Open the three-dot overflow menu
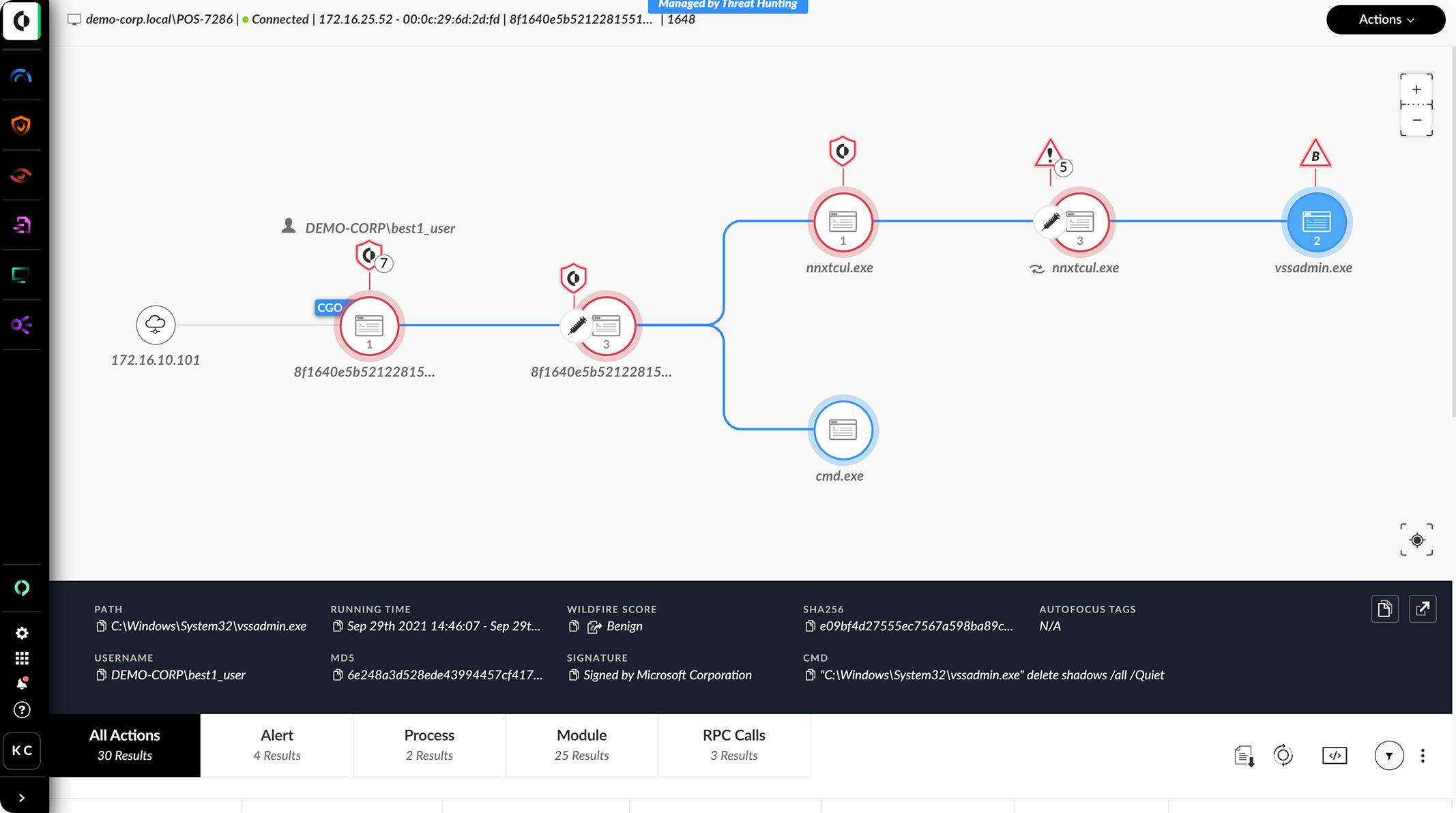 tap(1423, 756)
